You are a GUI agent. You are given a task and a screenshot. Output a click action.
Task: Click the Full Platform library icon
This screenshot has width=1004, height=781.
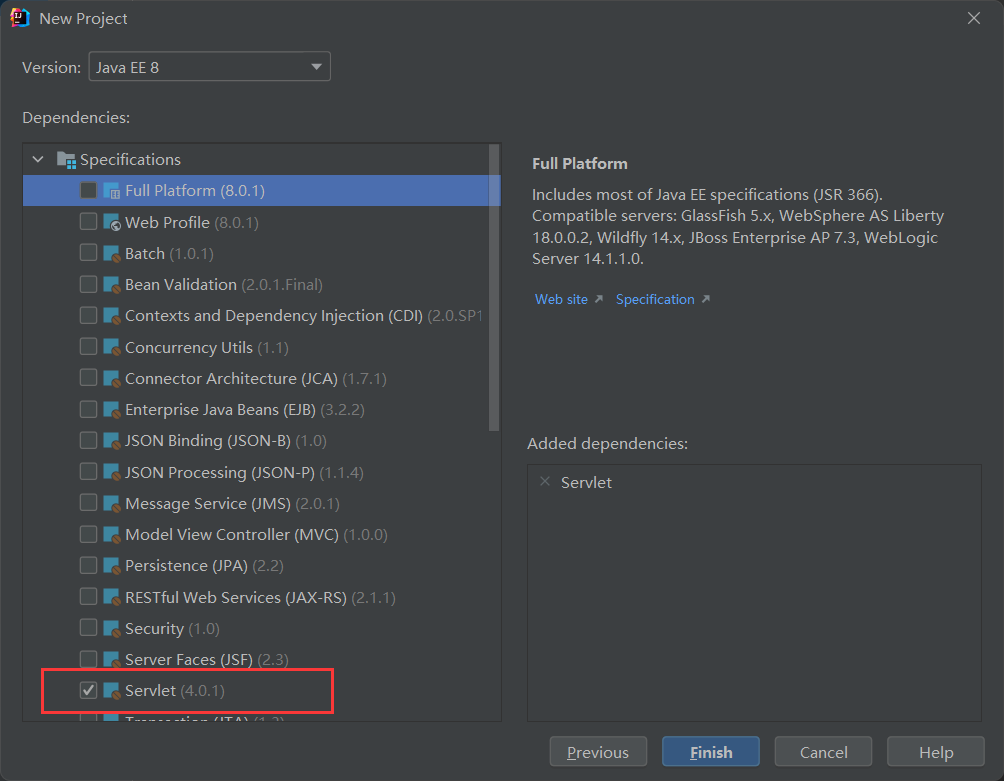coord(111,191)
